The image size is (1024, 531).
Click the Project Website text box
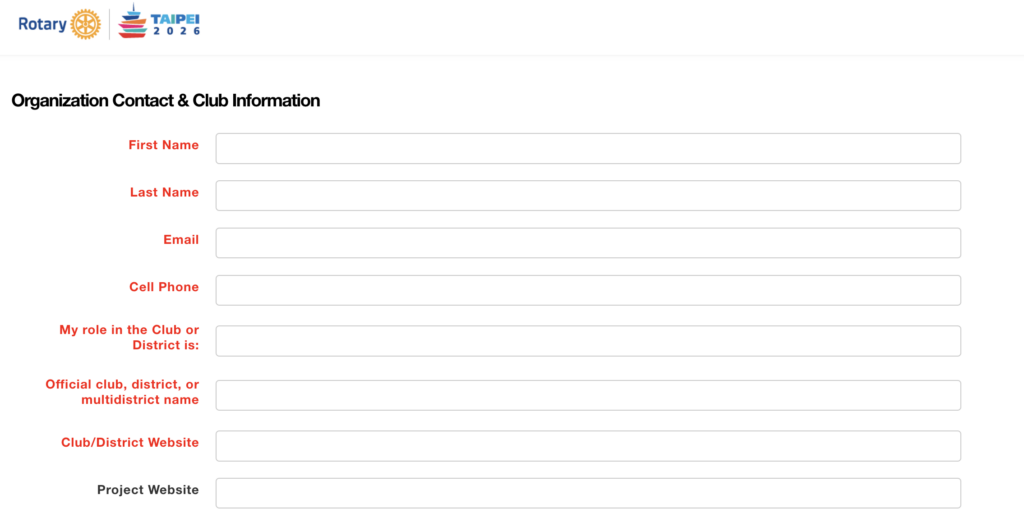click(588, 493)
